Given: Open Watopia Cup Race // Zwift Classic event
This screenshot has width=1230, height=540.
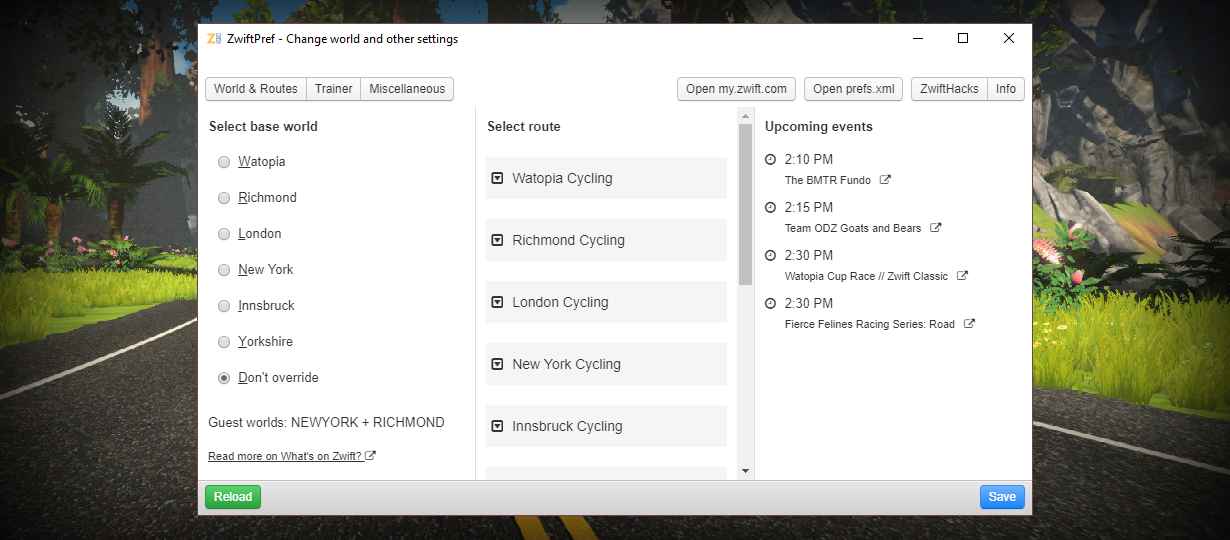Looking at the screenshot, I should tap(866, 276).
